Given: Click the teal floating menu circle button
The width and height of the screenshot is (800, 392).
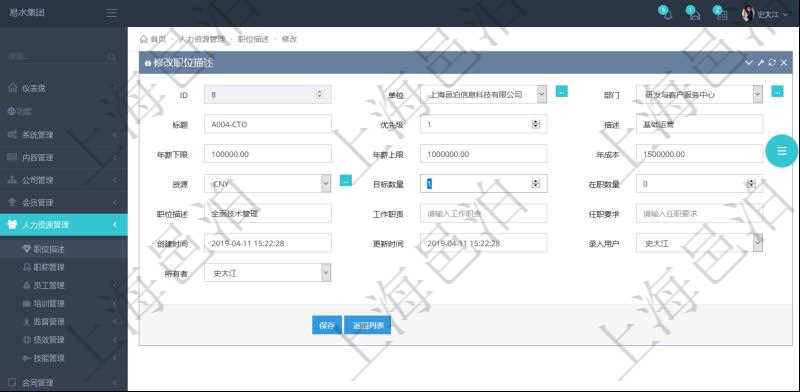Looking at the screenshot, I should [x=781, y=151].
